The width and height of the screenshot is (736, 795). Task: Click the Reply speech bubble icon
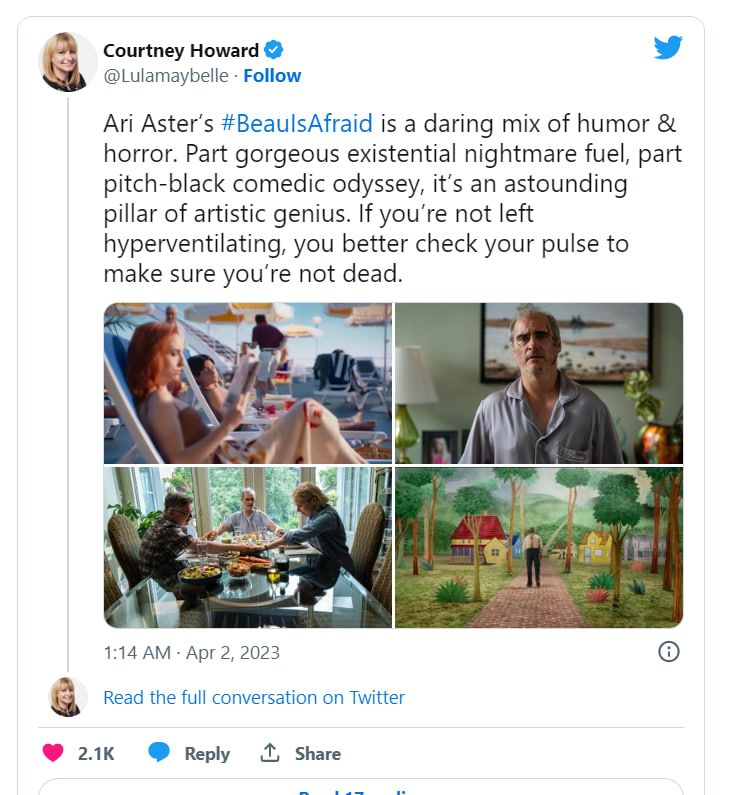click(158, 753)
